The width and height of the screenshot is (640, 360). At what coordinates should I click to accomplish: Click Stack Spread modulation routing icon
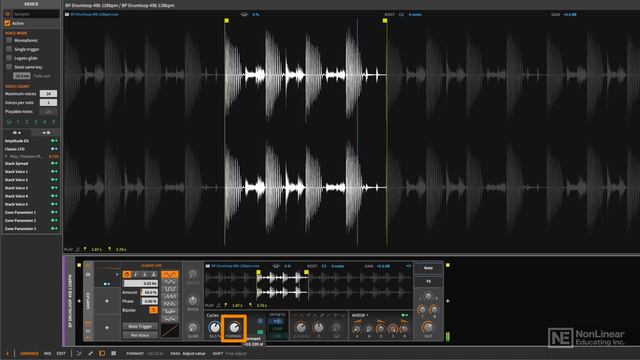[x=54, y=163]
